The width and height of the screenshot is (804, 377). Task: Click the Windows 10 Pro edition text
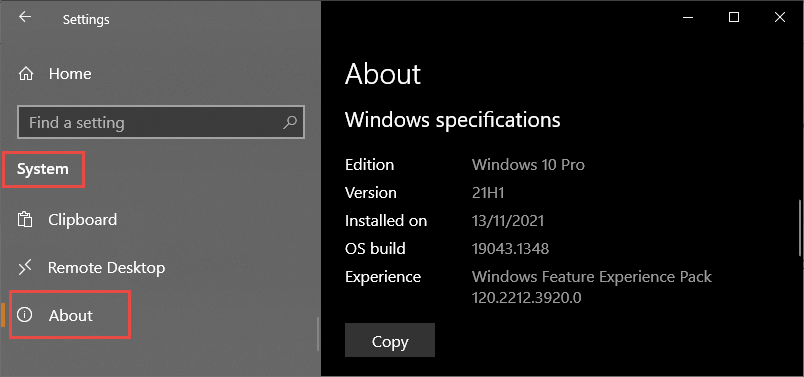click(x=528, y=165)
